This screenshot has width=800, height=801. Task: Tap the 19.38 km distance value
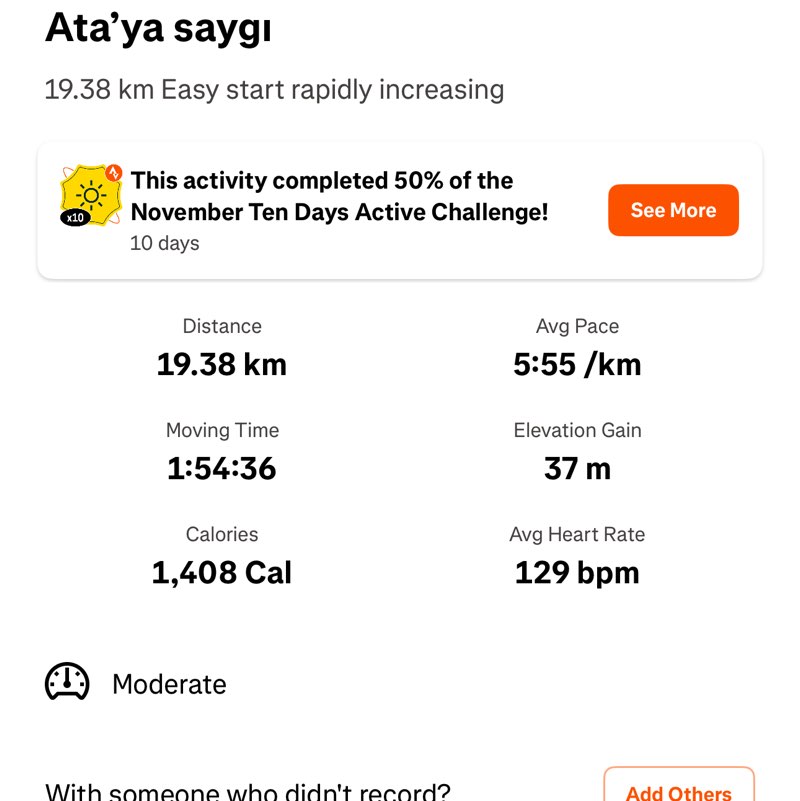pos(222,364)
